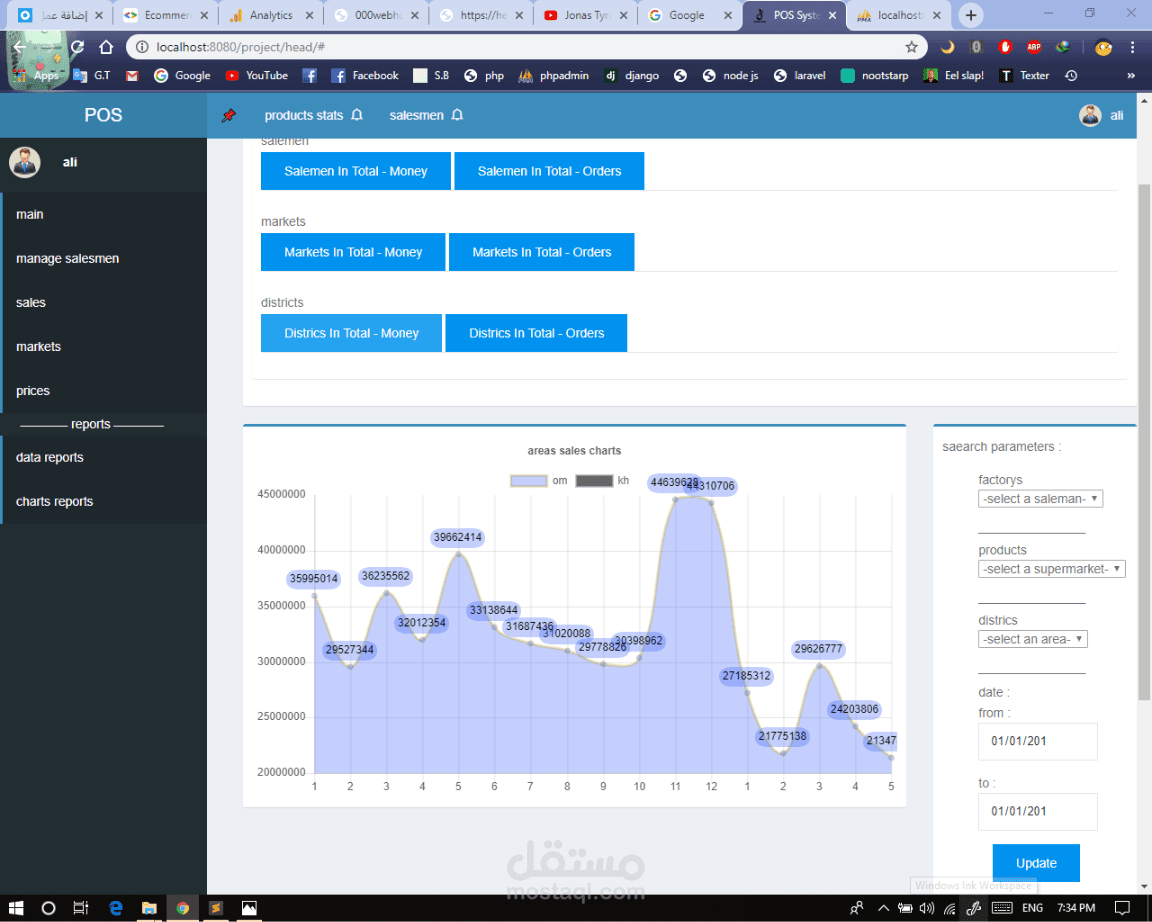Open Task View on the taskbar
1152x922 pixels.
[x=81, y=908]
